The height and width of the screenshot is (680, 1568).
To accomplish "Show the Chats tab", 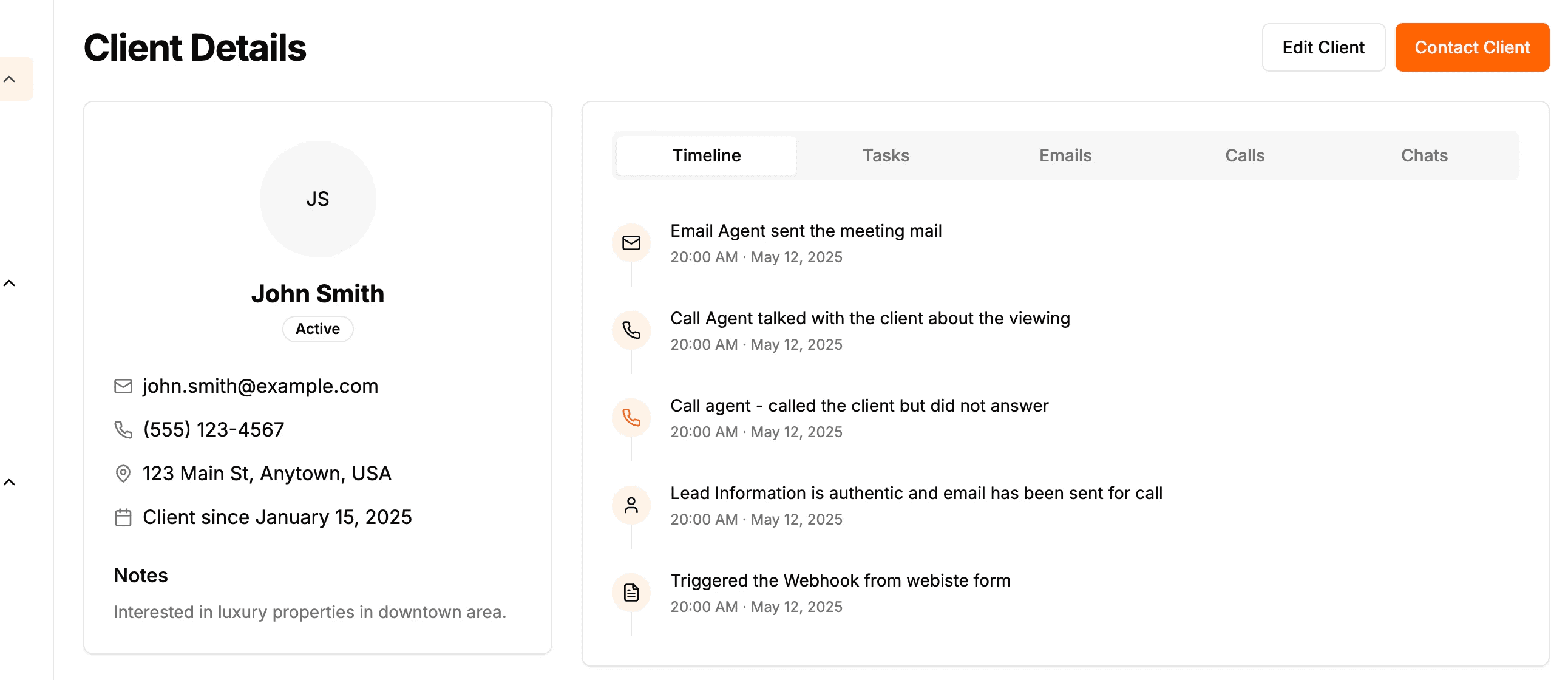I will tap(1424, 156).
